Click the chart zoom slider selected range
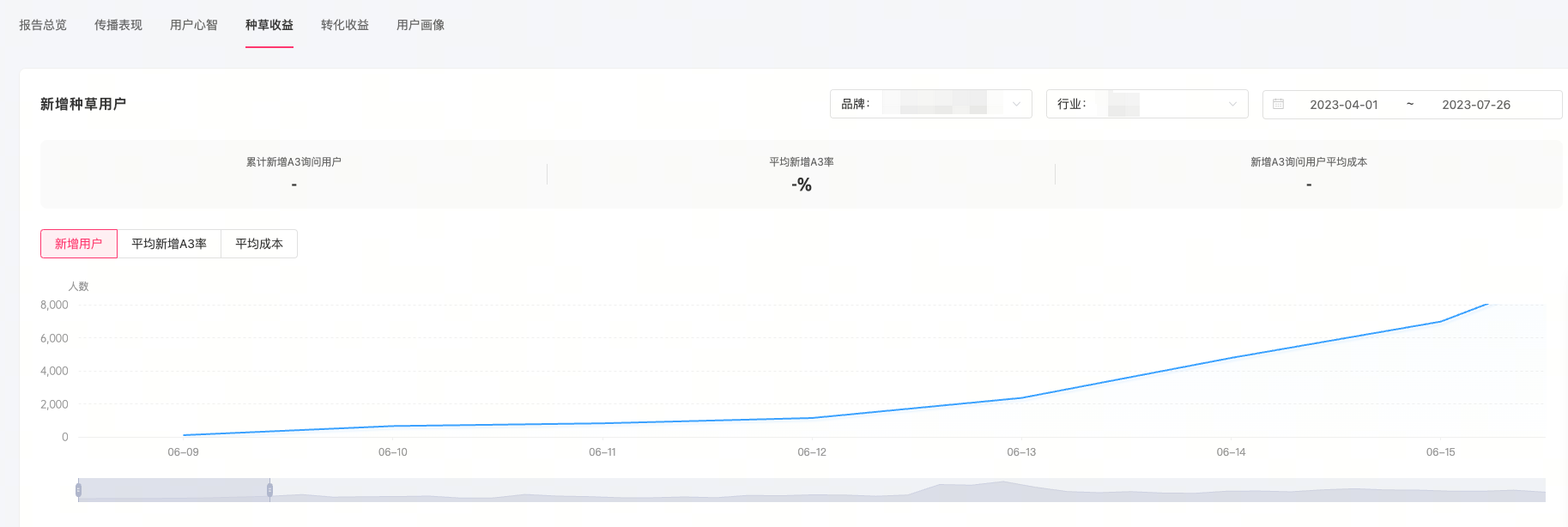The width and height of the screenshot is (1568, 527). click(174, 490)
